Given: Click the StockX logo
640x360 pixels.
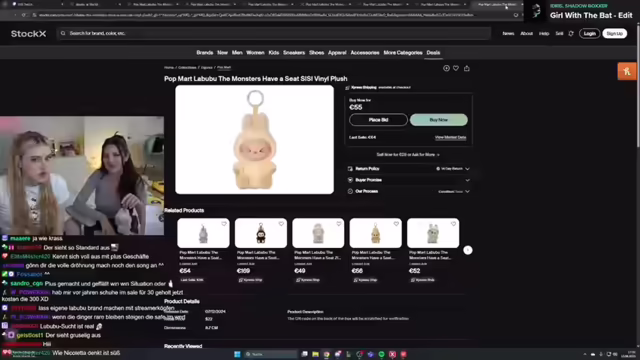Looking at the screenshot, I should pyautogui.click(x=29, y=33).
